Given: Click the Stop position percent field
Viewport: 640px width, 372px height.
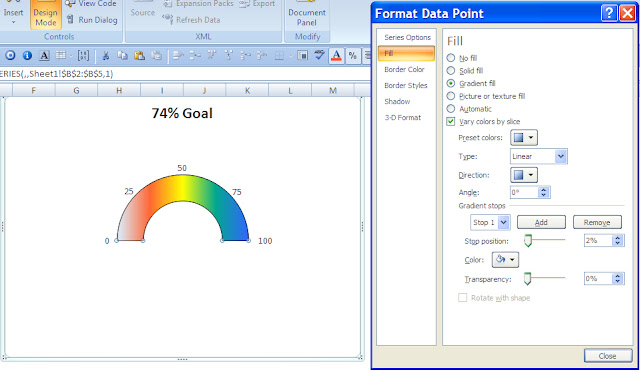Looking at the screenshot, I should pyautogui.click(x=598, y=241).
